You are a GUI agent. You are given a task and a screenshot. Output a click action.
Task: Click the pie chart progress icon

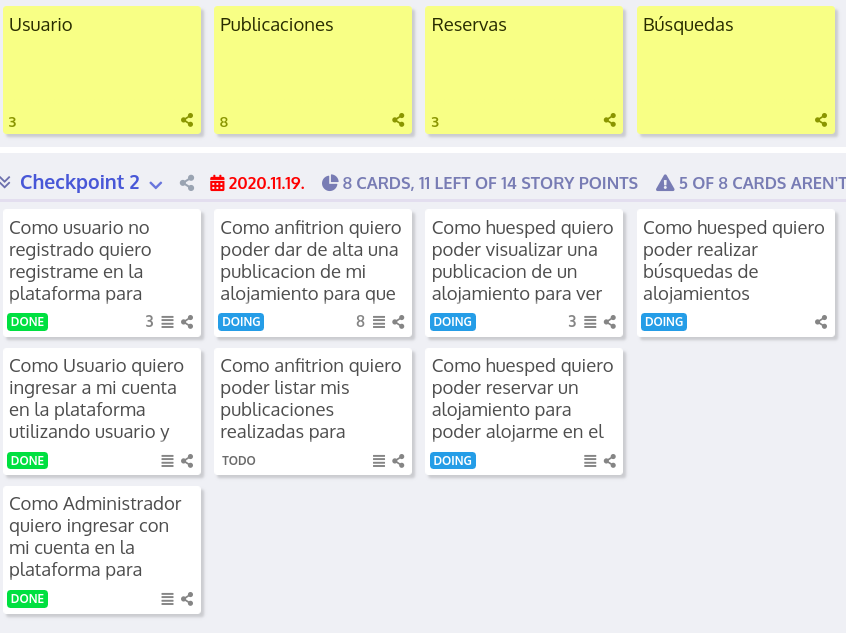pyautogui.click(x=330, y=183)
